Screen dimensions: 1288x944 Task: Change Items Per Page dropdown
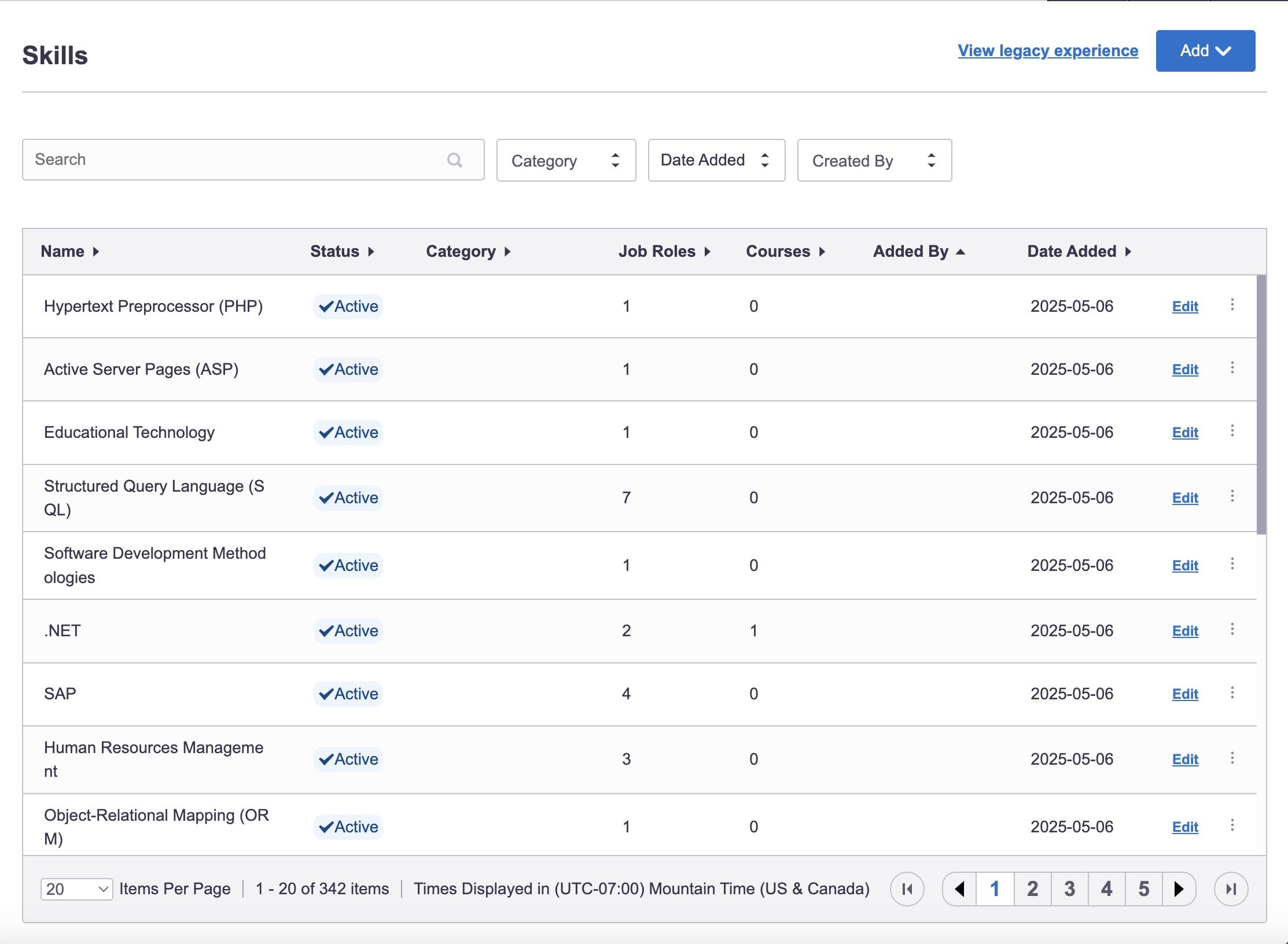[77, 889]
